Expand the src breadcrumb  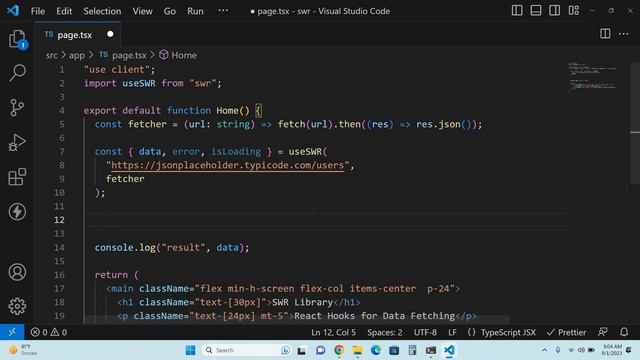[x=51, y=55]
